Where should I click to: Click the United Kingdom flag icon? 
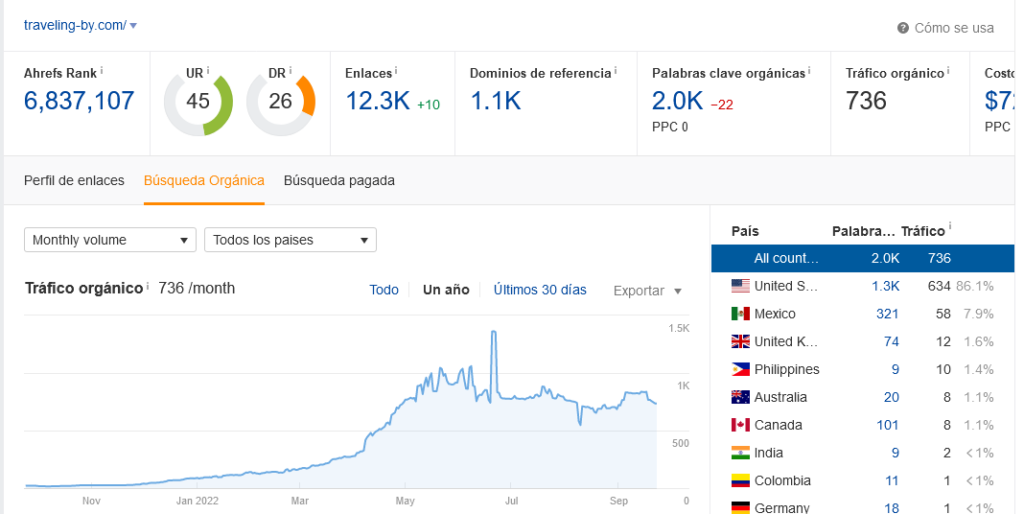[x=740, y=342]
